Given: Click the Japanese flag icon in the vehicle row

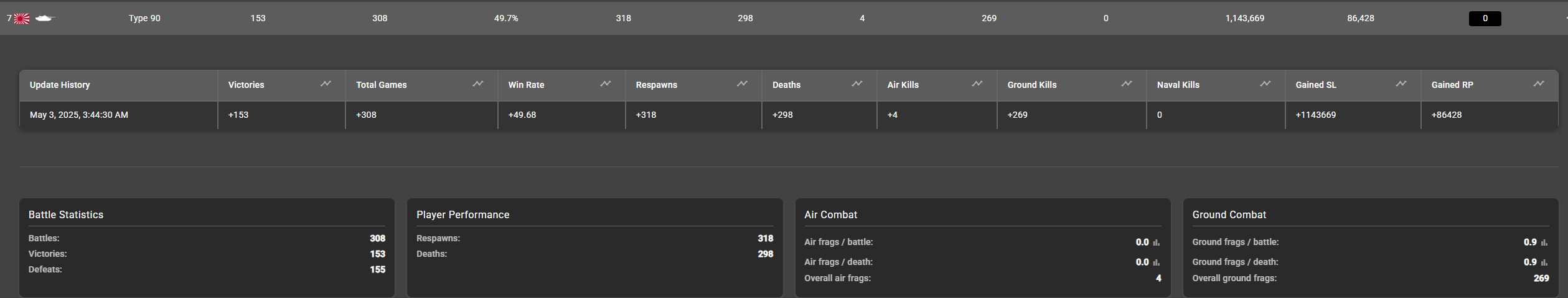Looking at the screenshot, I should [22, 19].
